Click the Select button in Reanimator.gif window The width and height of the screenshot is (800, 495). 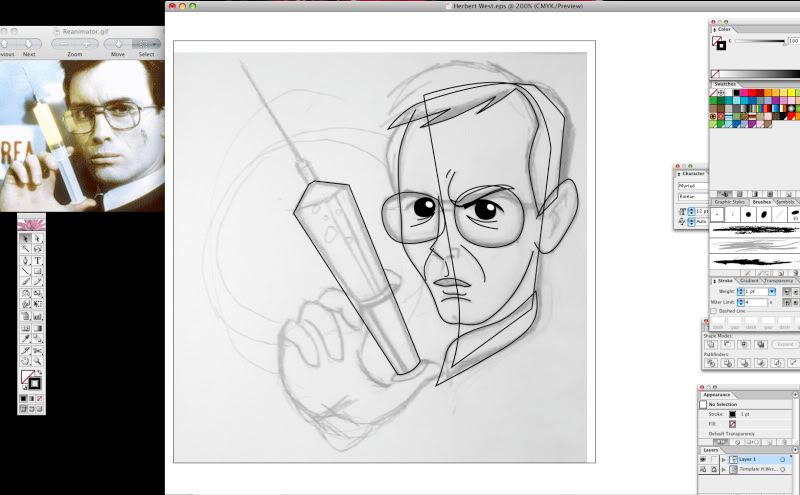[146, 45]
